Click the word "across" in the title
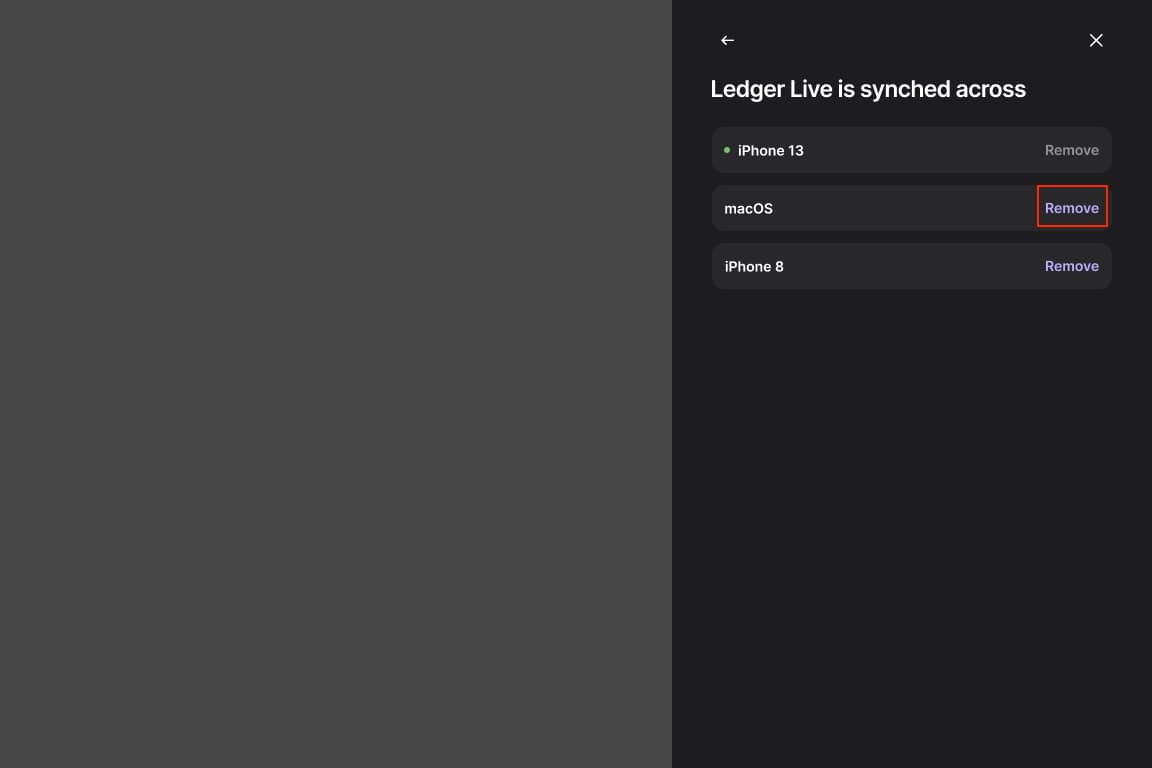1152x768 pixels. (990, 89)
